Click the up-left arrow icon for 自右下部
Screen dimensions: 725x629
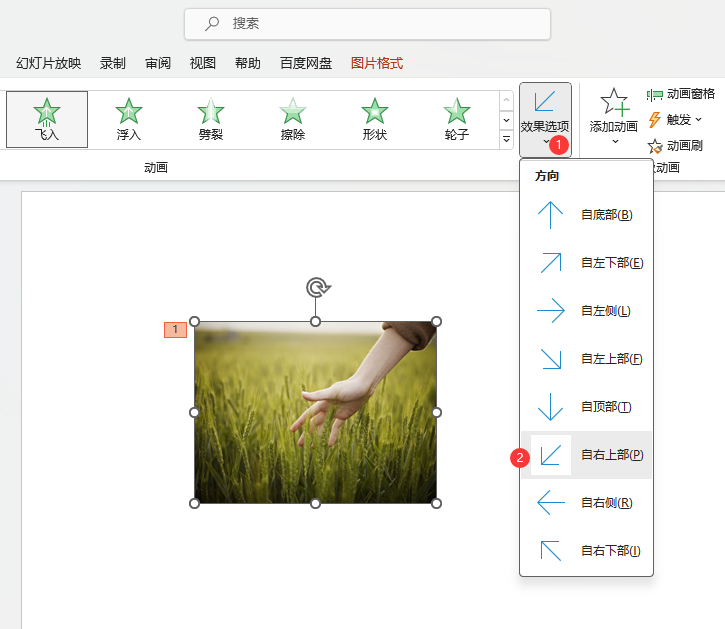tap(551, 551)
